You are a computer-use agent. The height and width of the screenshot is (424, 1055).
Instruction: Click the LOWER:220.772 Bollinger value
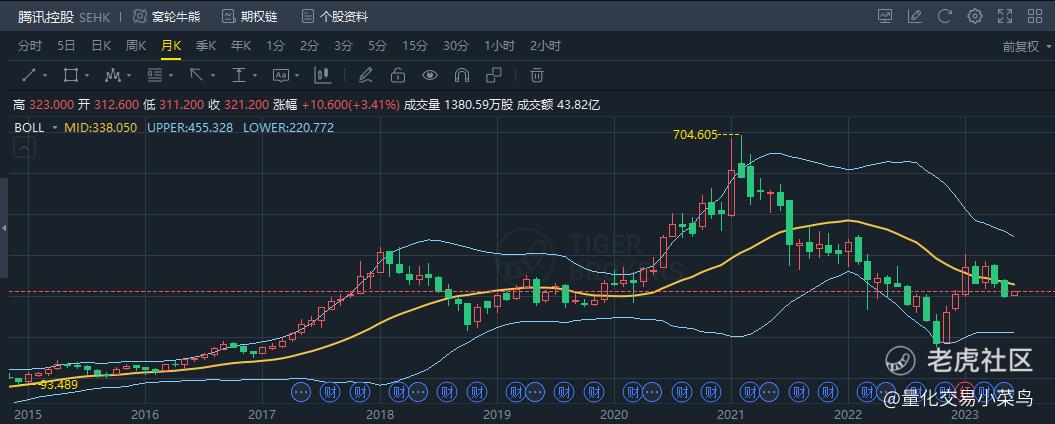(x=288, y=127)
